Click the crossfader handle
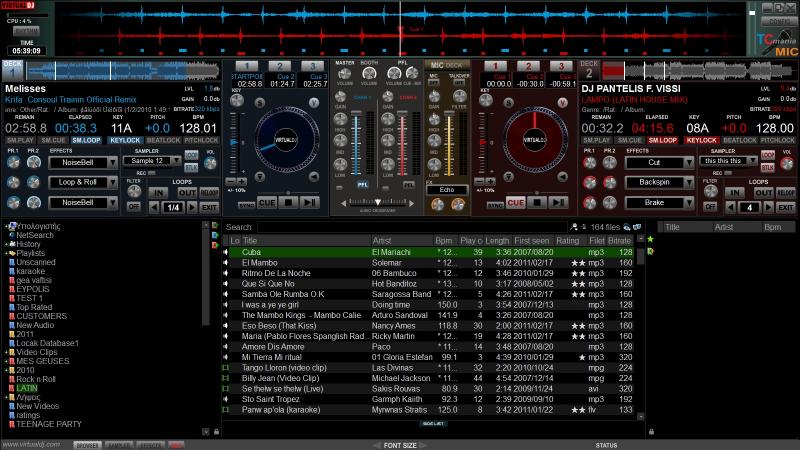The height and width of the screenshot is (450, 800). pyautogui.click(x=378, y=203)
